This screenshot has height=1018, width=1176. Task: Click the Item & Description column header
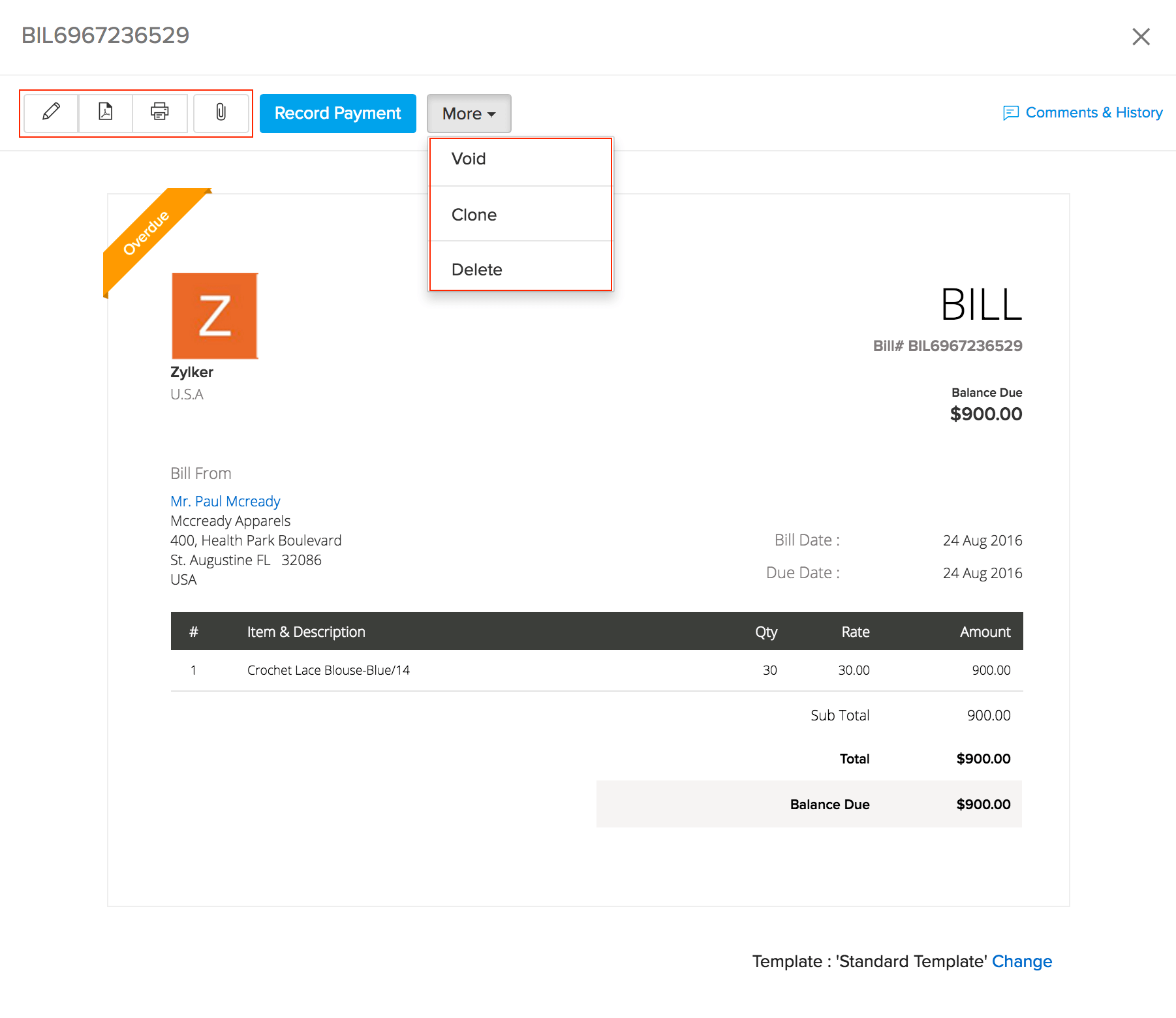306,632
